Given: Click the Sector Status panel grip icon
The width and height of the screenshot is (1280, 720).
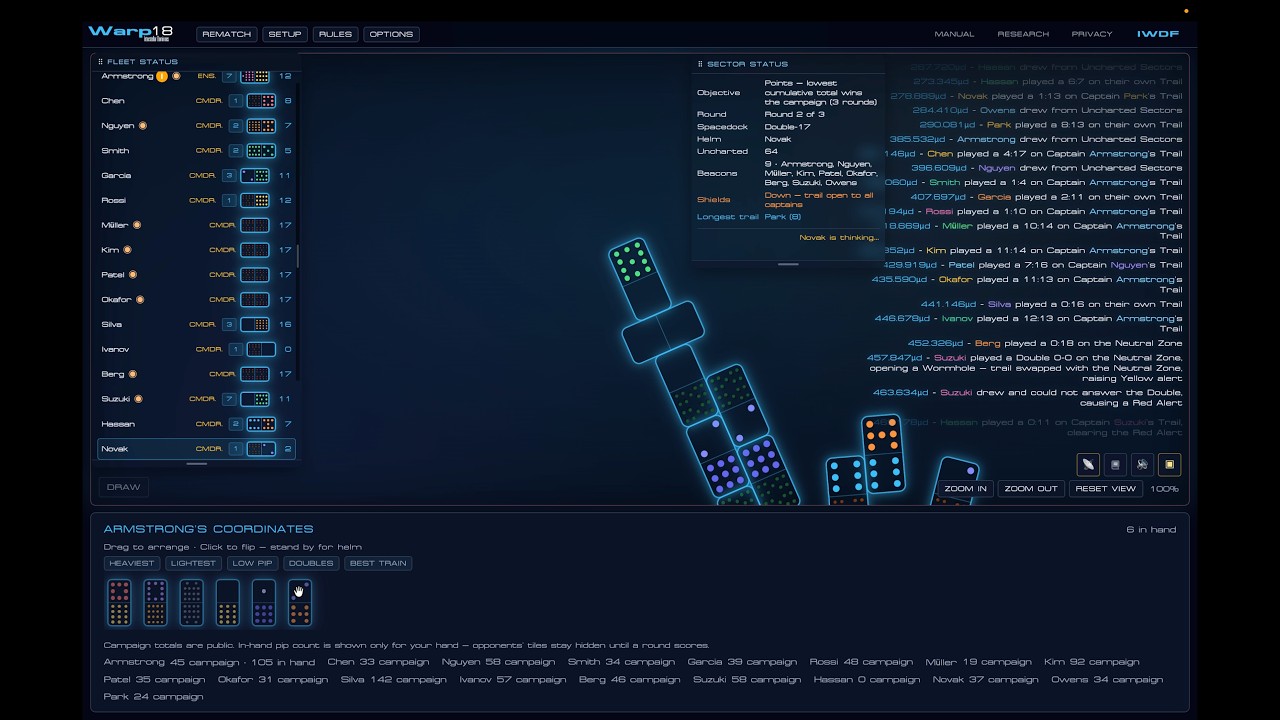Looking at the screenshot, I should [700, 64].
